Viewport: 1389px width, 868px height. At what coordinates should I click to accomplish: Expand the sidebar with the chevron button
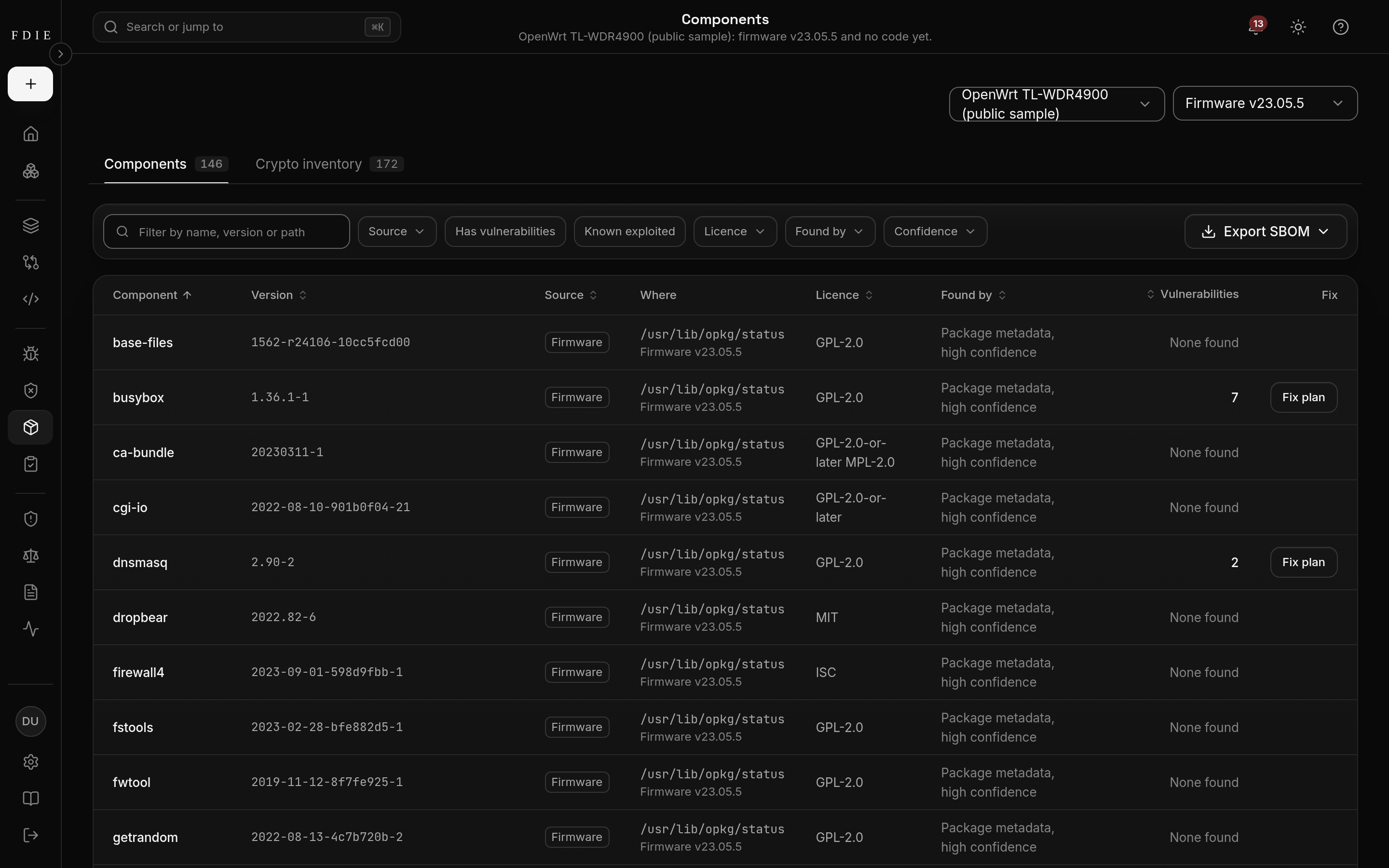pos(60,54)
